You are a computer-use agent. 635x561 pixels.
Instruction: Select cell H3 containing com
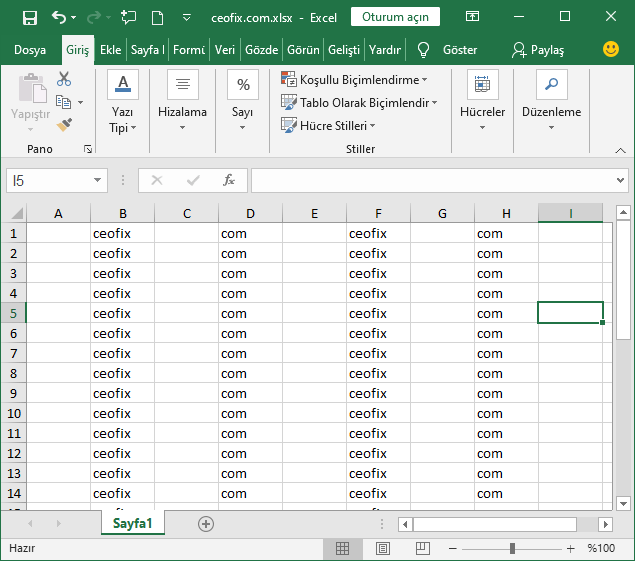[x=506, y=273]
